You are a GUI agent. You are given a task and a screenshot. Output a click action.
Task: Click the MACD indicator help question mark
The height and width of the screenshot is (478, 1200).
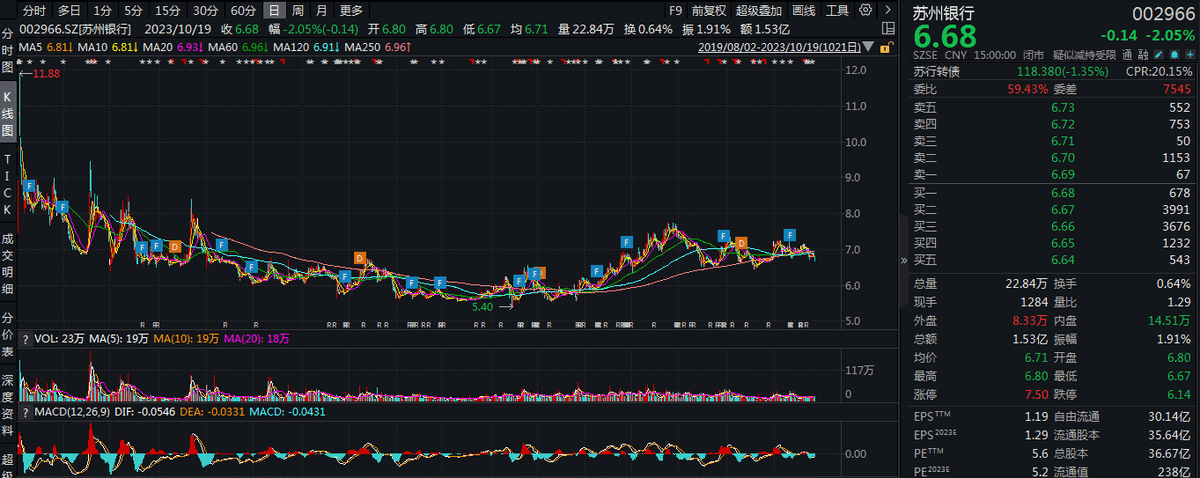click(26, 409)
